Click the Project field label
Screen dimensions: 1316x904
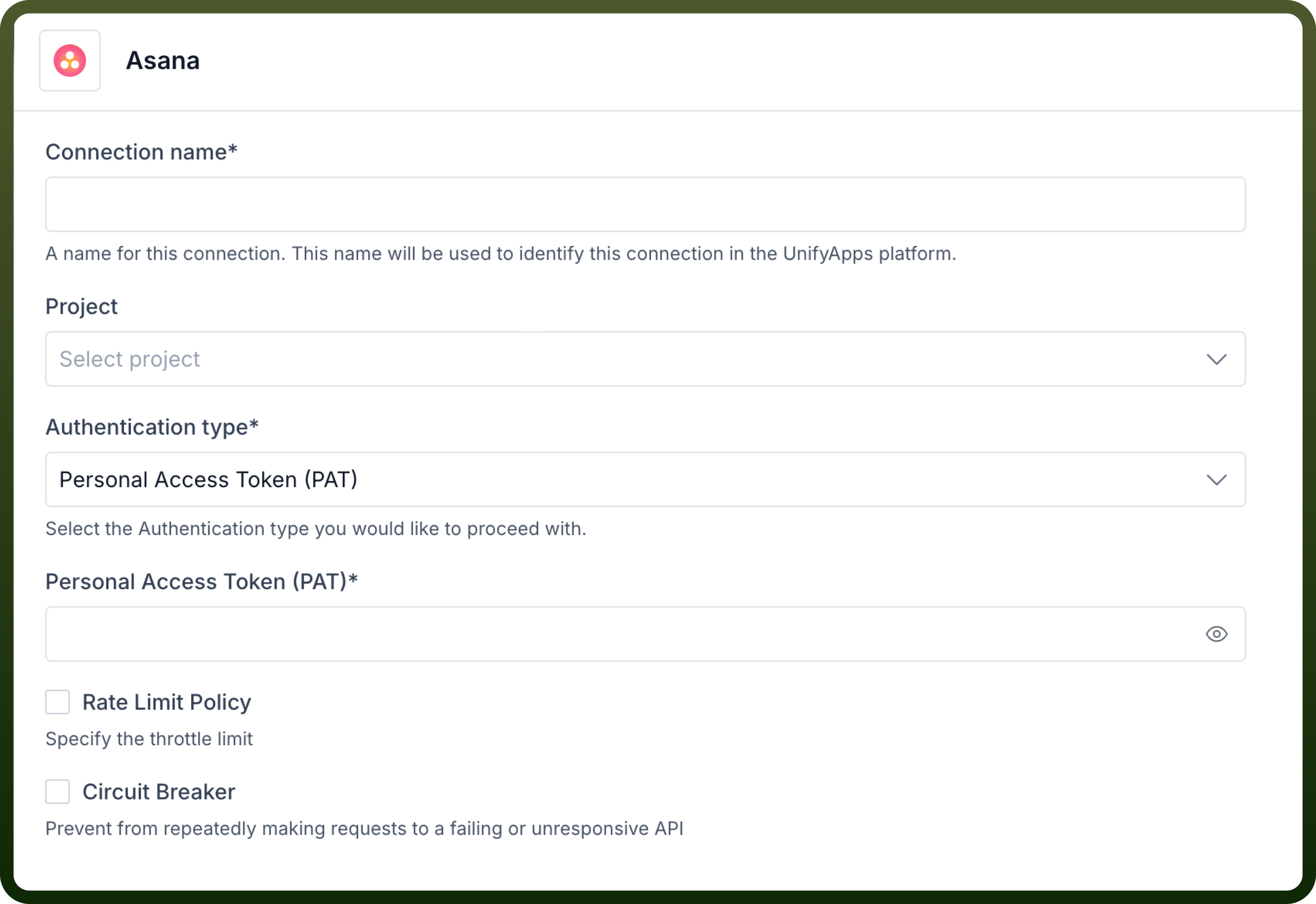pyautogui.click(x=82, y=307)
